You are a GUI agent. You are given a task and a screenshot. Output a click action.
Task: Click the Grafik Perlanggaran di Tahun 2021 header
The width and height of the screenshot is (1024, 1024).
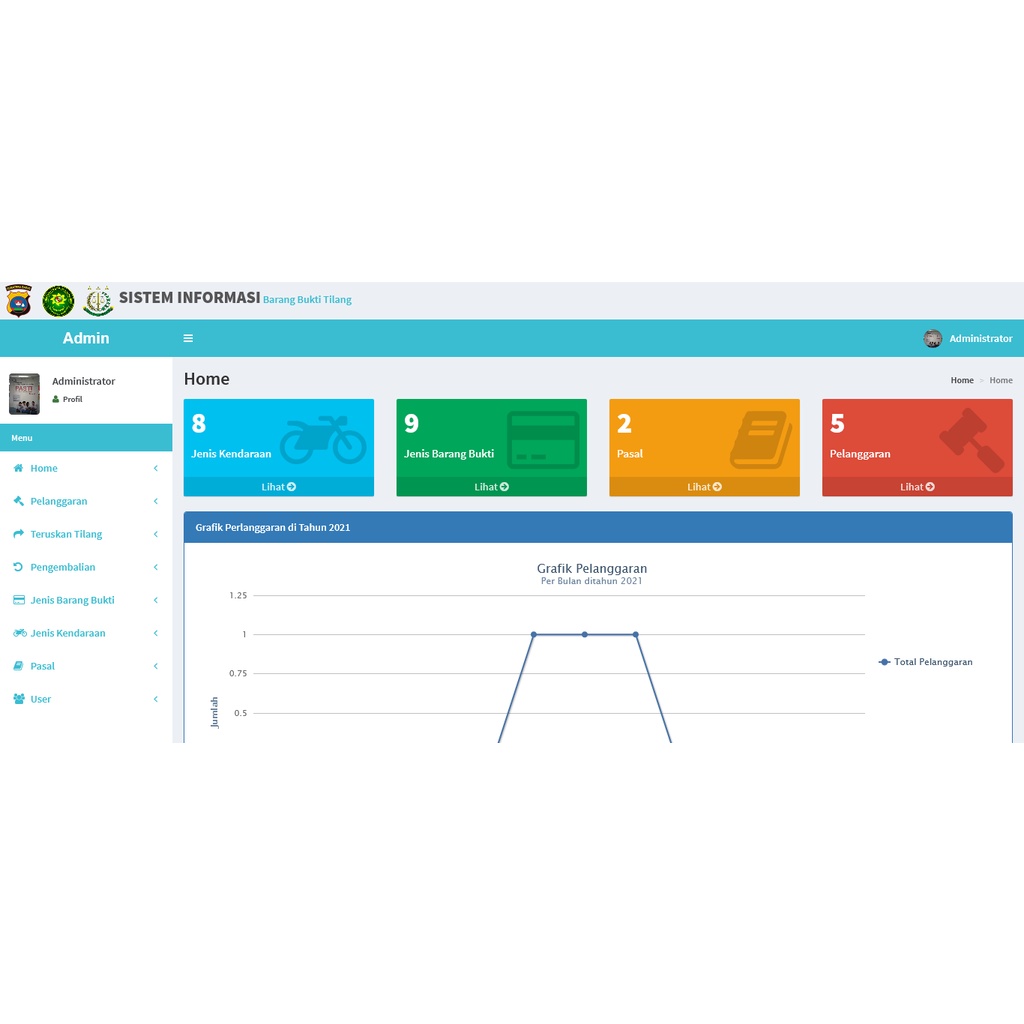point(273,527)
